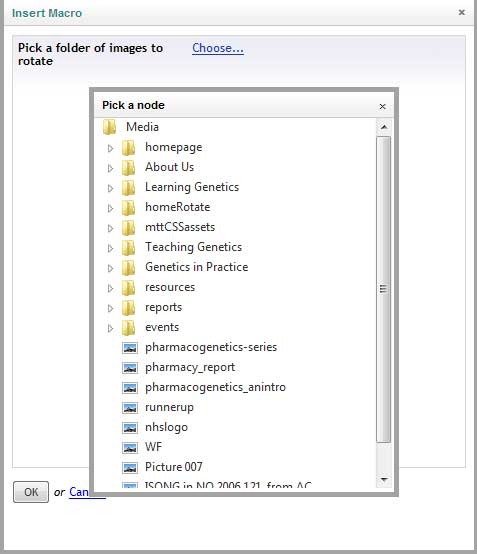Expand the Learning Genetics tree node
This screenshot has width=477, height=554.
click(x=110, y=188)
